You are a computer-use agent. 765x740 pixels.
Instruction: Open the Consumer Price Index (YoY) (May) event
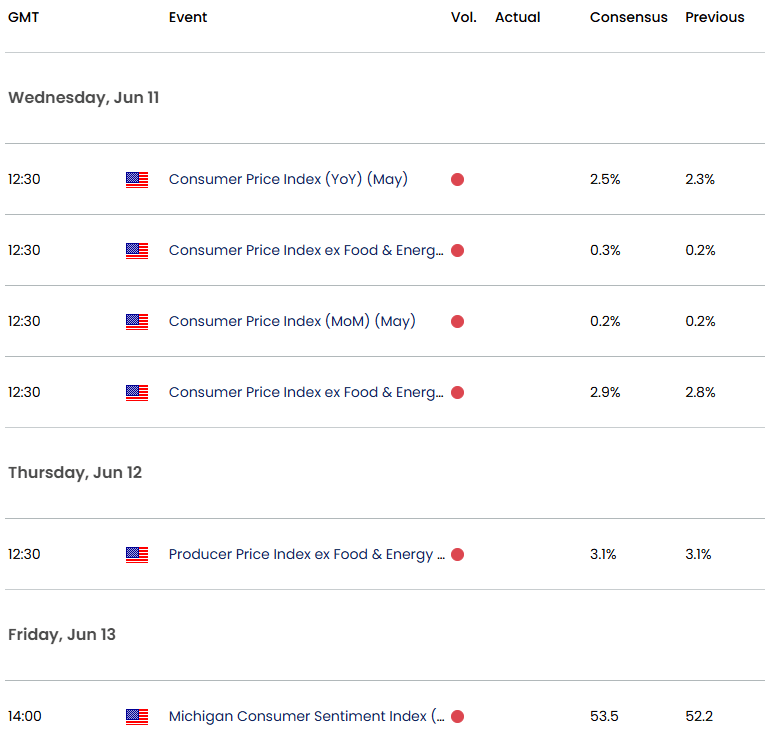[x=288, y=180]
